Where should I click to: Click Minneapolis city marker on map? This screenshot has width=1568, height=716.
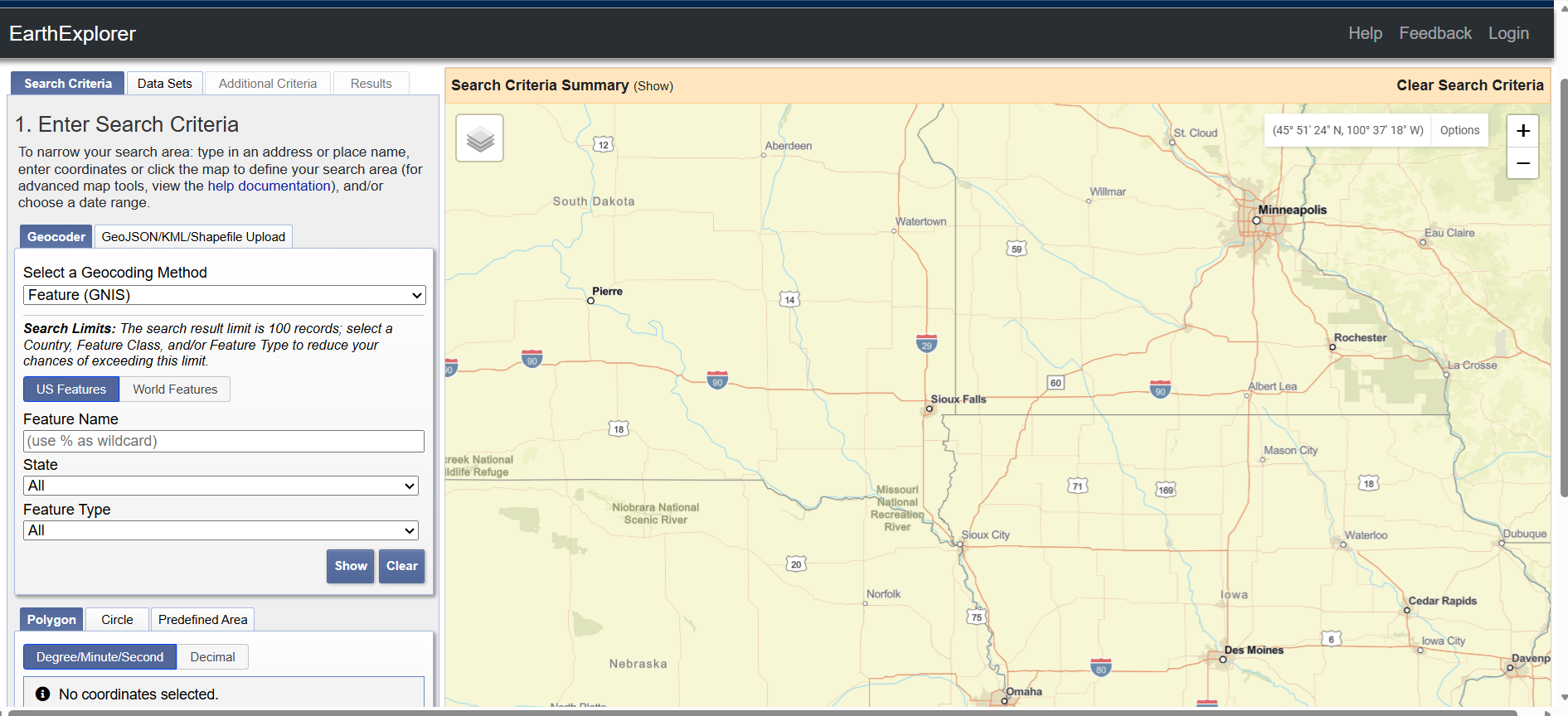[x=1256, y=220]
